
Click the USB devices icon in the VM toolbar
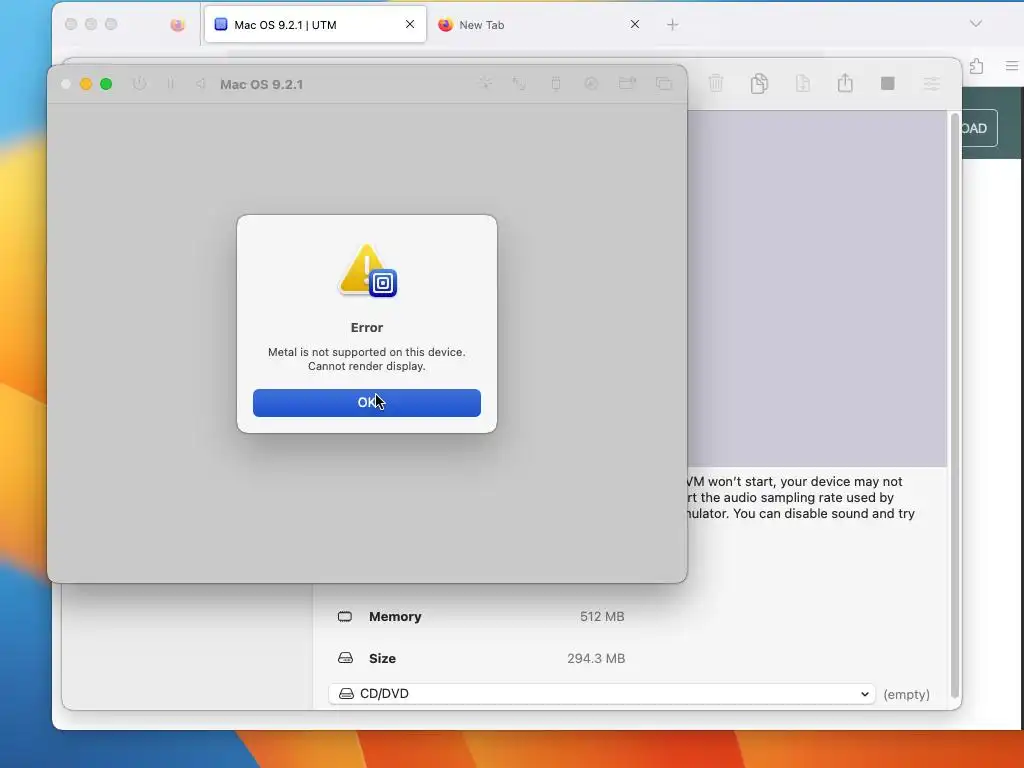pyautogui.click(x=556, y=83)
